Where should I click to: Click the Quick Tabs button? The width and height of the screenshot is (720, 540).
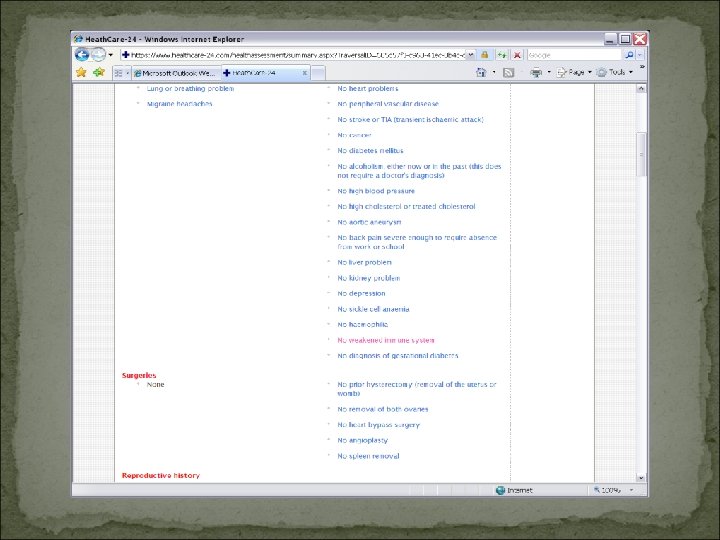pyautogui.click(x=118, y=73)
